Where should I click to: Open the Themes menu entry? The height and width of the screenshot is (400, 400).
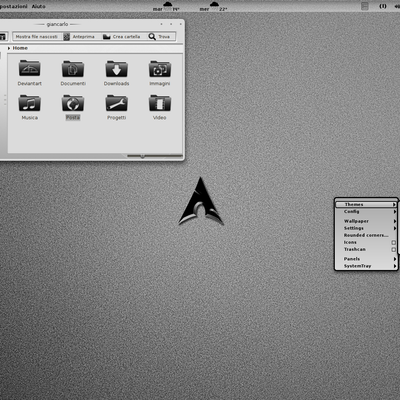click(x=366, y=204)
